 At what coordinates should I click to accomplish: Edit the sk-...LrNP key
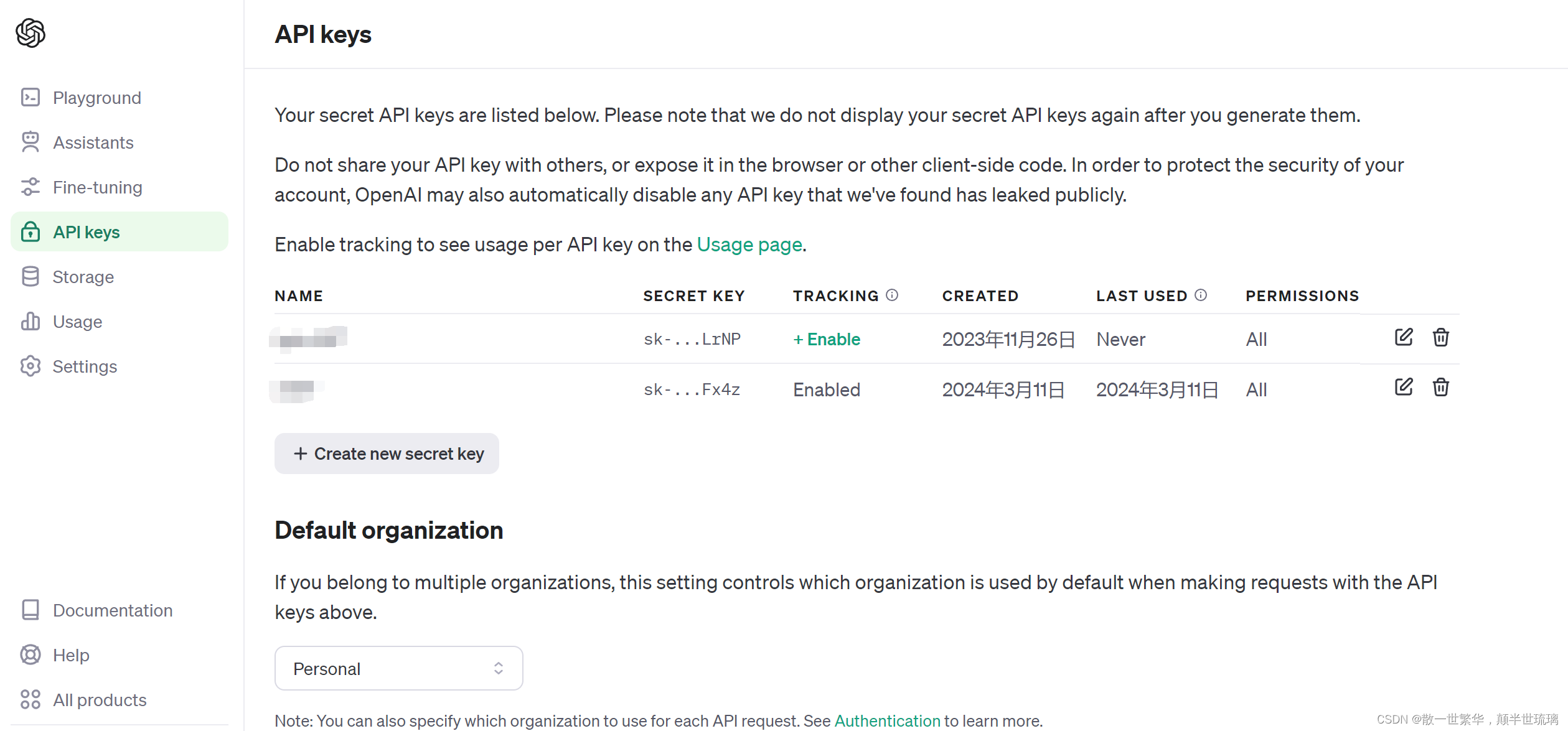tap(1404, 338)
